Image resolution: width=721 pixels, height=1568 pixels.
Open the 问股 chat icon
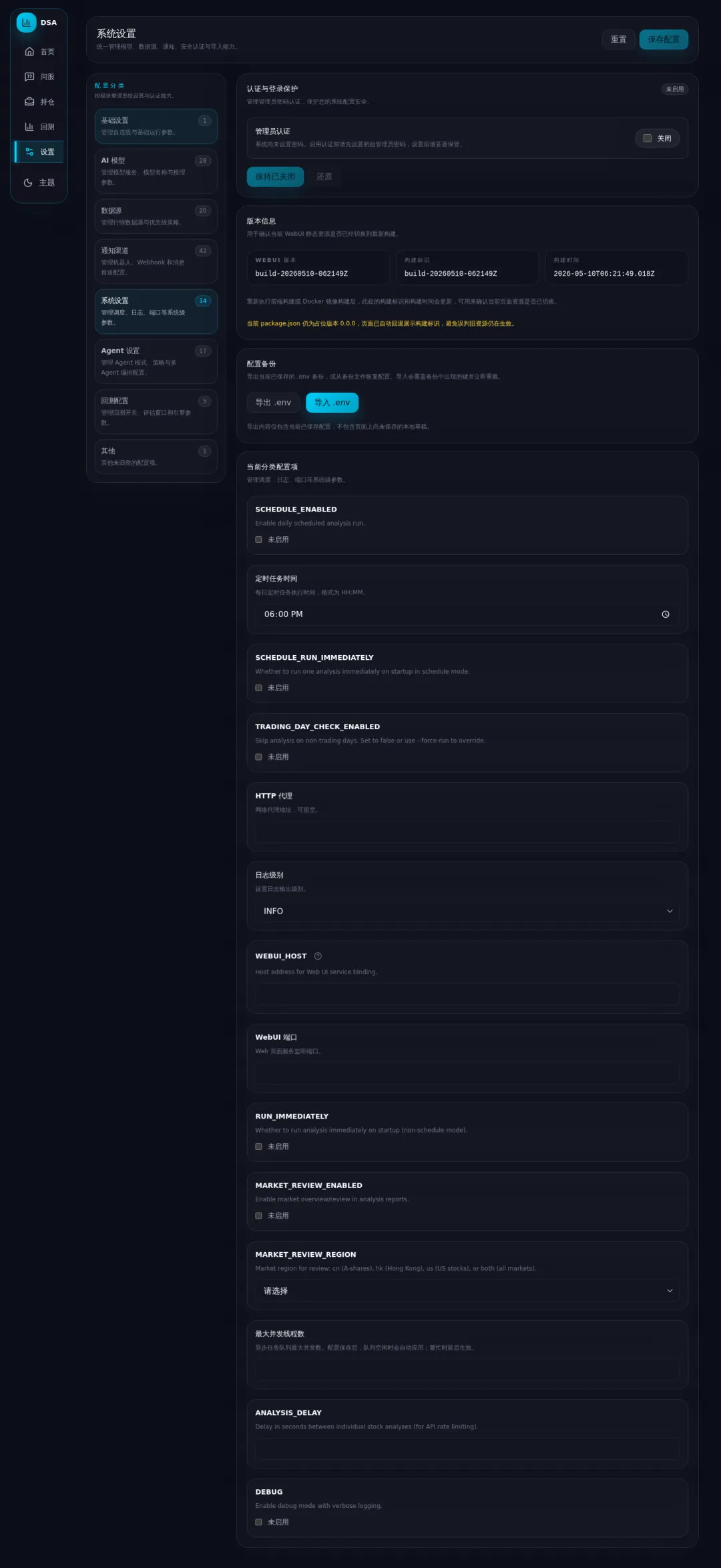tap(29, 77)
